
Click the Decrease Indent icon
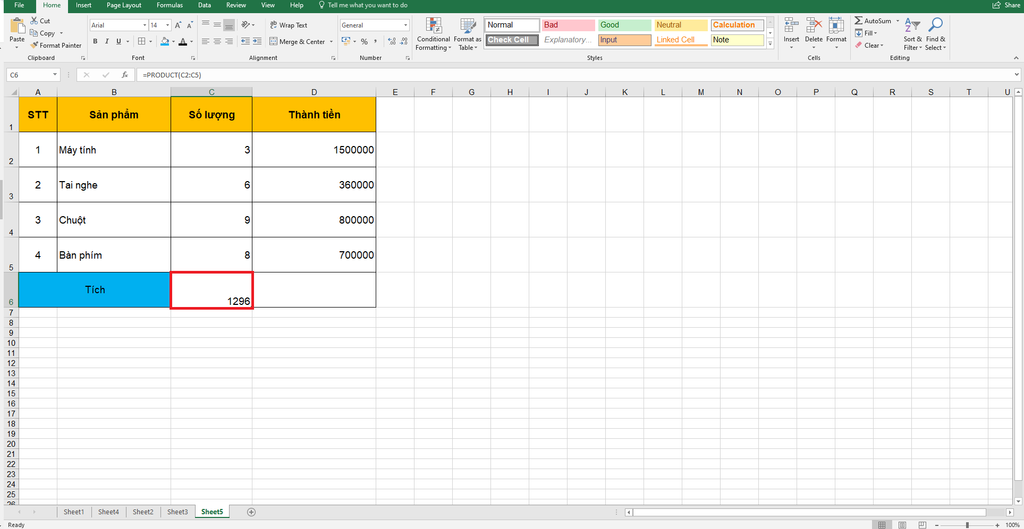click(x=246, y=41)
